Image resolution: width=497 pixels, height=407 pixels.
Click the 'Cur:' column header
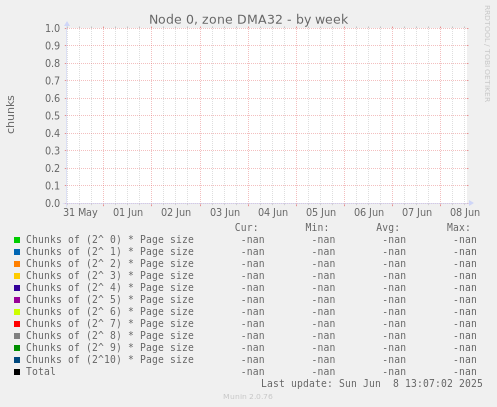[x=246, y=228]
